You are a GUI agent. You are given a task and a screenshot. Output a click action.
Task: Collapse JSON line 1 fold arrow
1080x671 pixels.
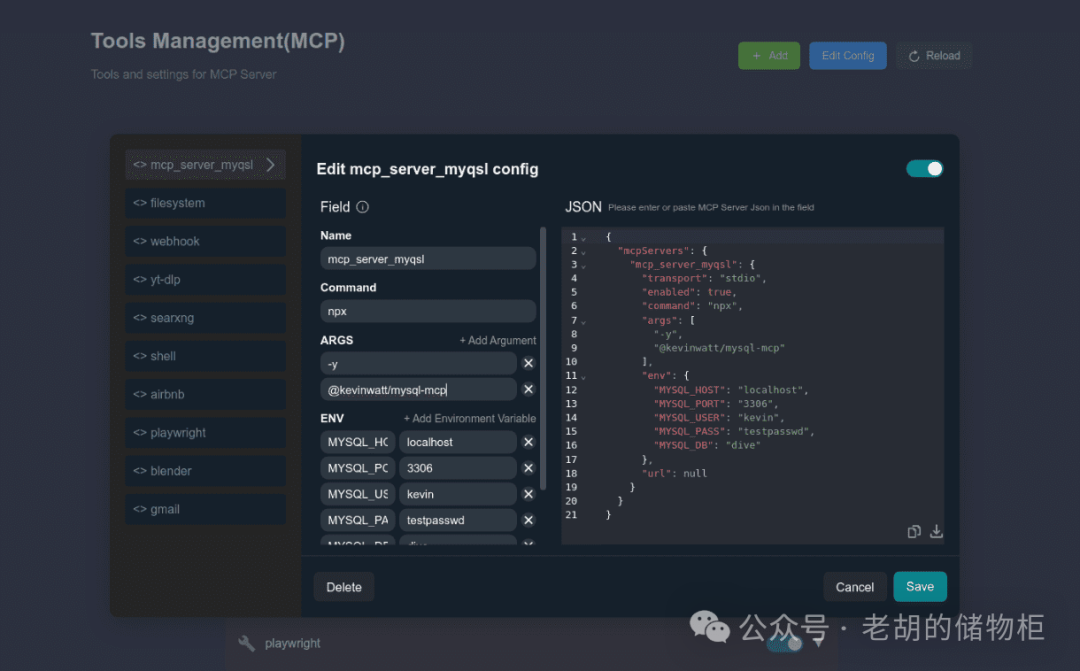[x=583, y=238]
